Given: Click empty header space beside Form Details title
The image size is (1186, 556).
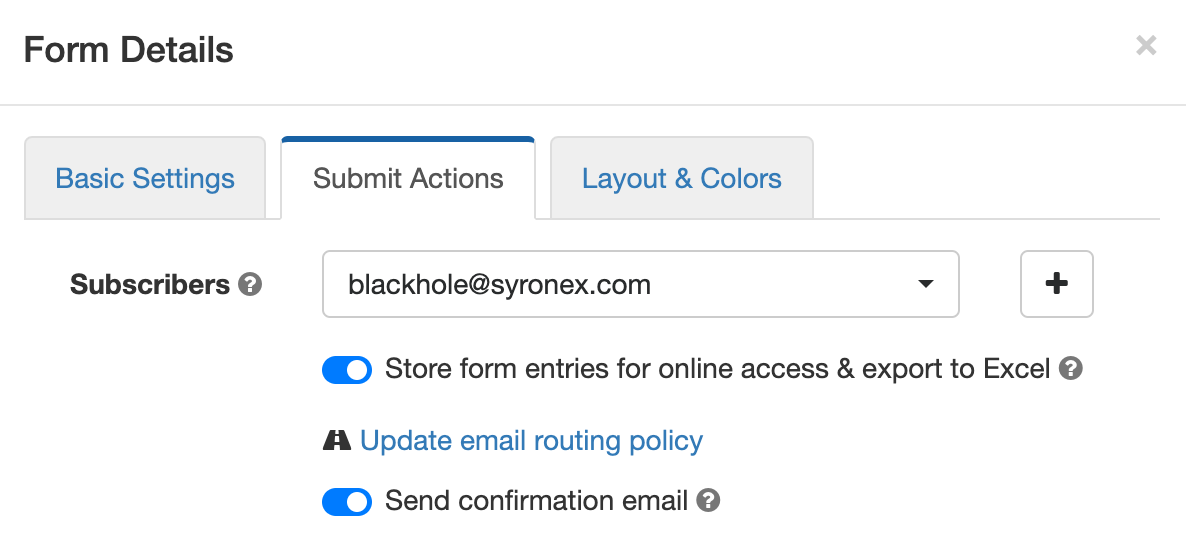Looking at the screenshot, I should 681,50.
